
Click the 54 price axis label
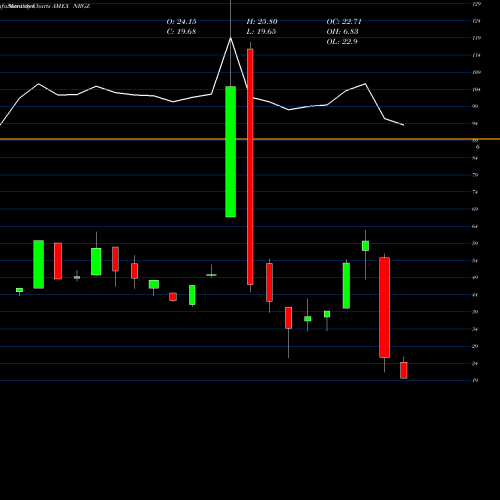475,261
